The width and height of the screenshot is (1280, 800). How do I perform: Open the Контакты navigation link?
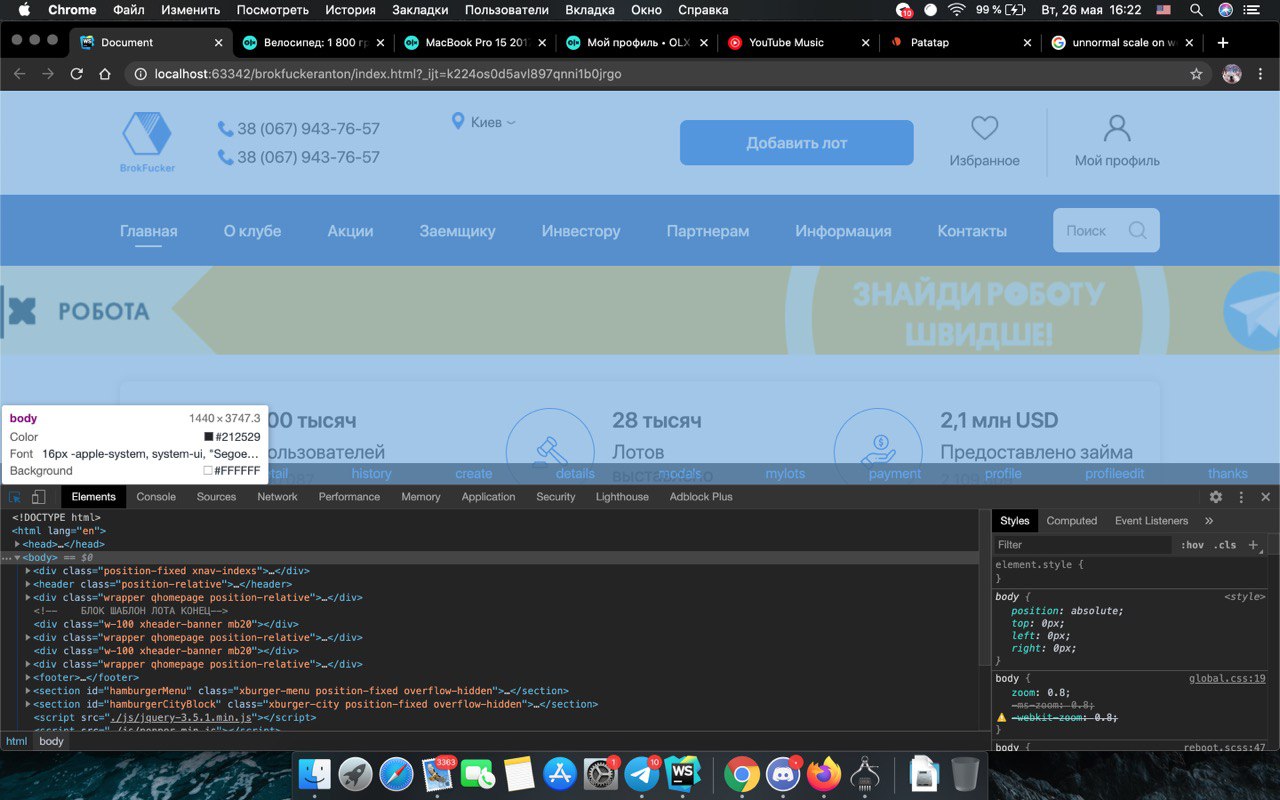click(x=972, y=231)
